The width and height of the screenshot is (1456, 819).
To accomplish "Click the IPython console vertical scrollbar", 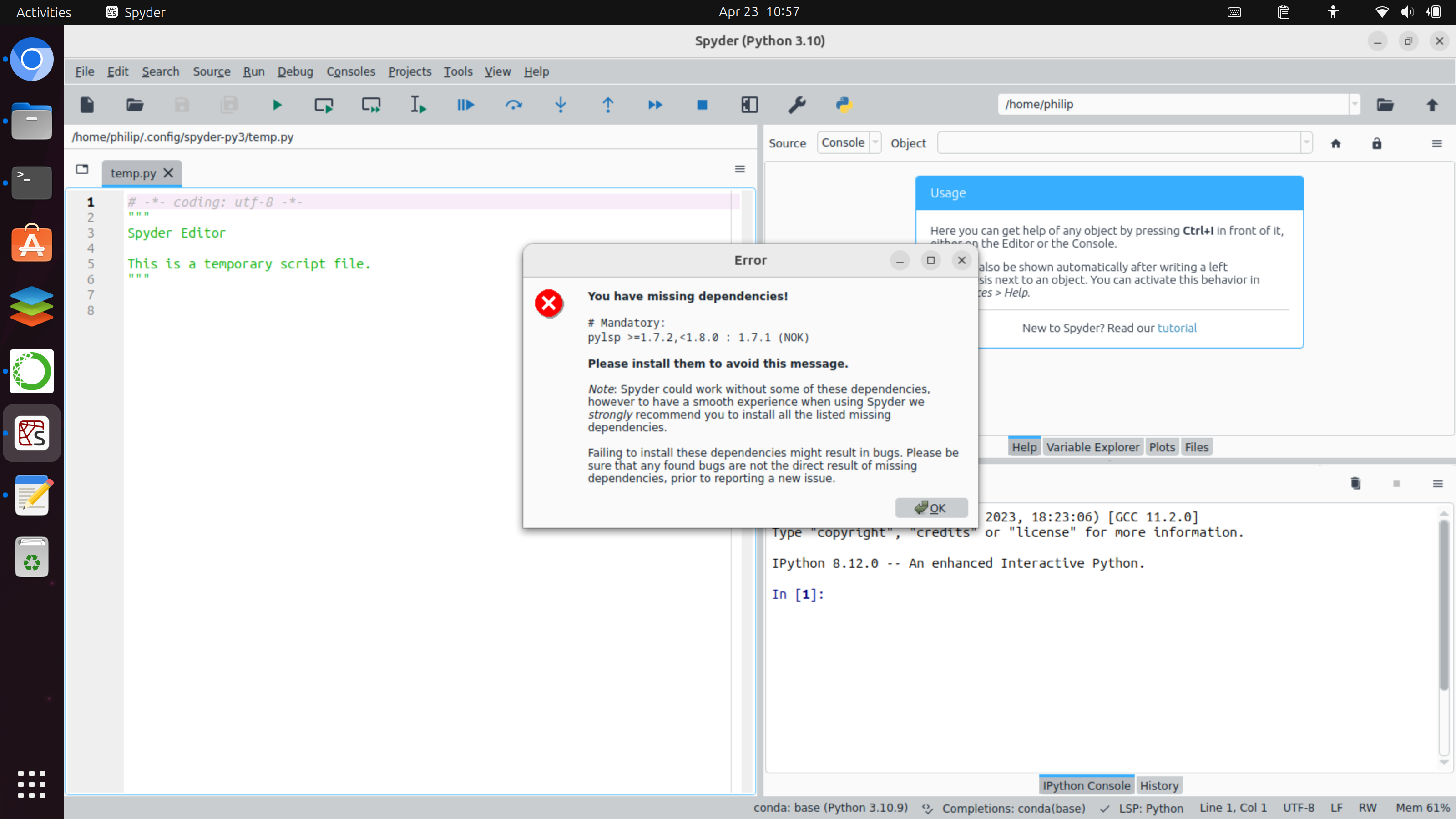I will pos(1444,604).
